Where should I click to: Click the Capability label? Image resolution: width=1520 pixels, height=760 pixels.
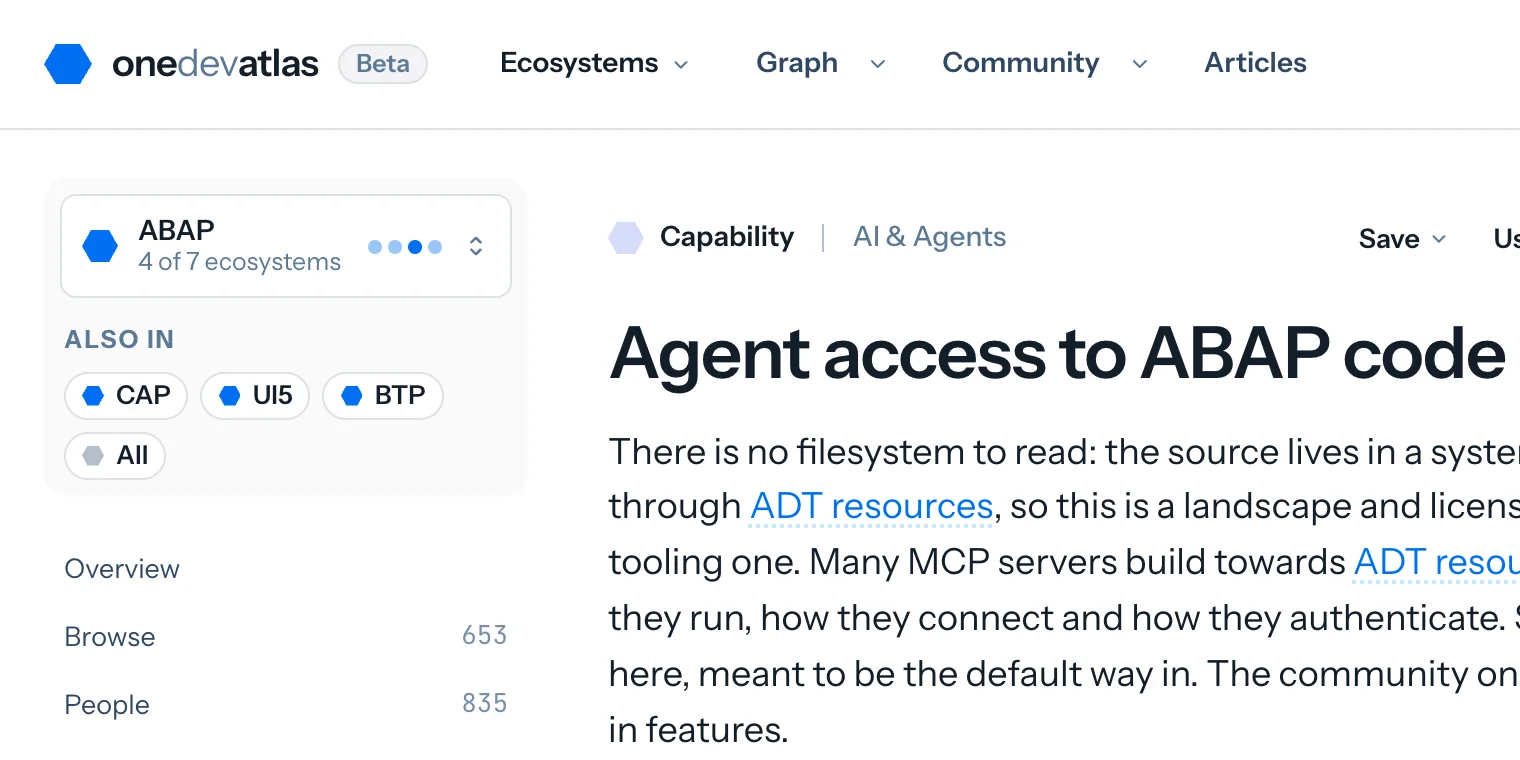(727, 237)
